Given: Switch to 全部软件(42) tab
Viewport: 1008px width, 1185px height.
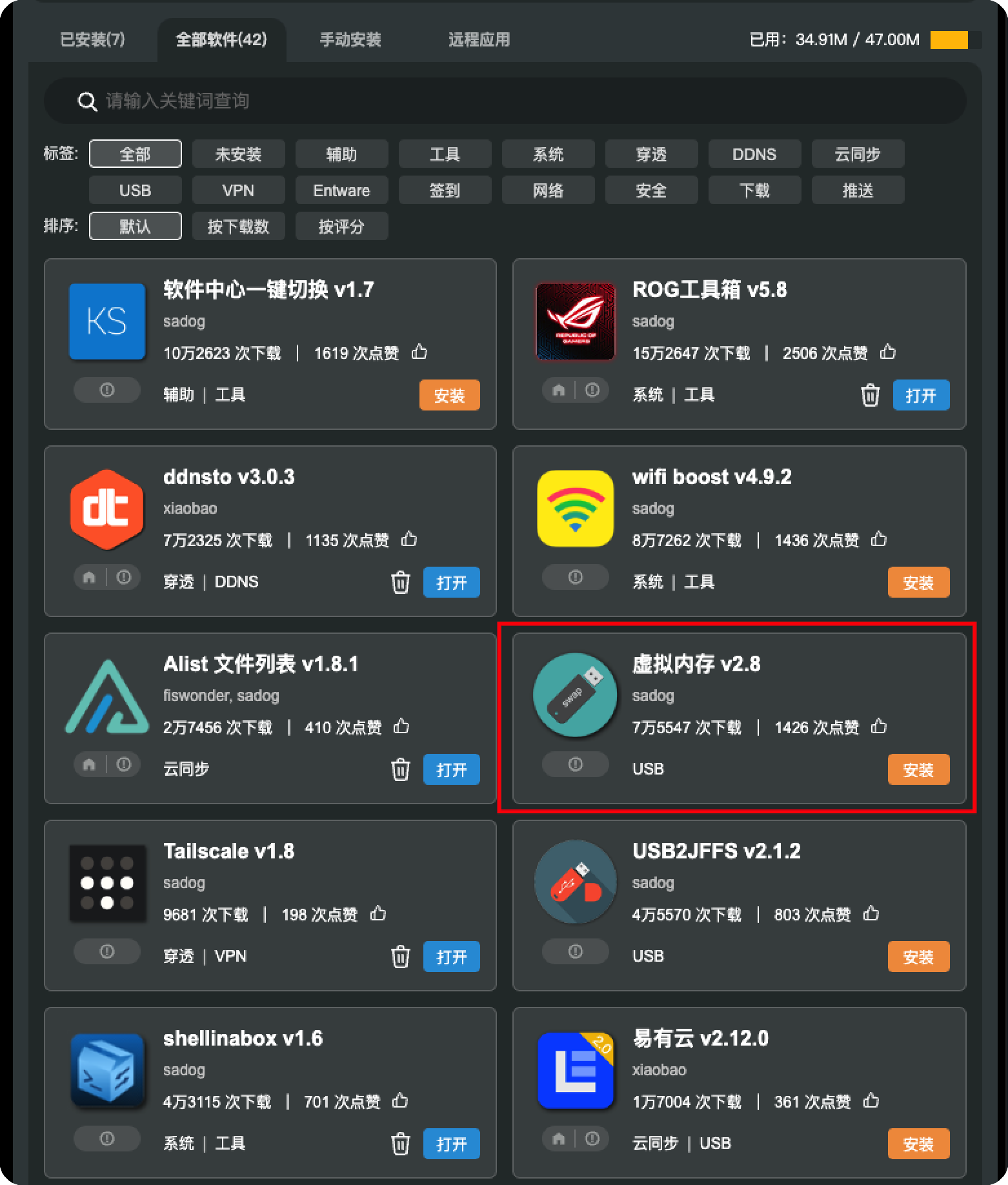Looking at the screenshot, I should 221,40.
